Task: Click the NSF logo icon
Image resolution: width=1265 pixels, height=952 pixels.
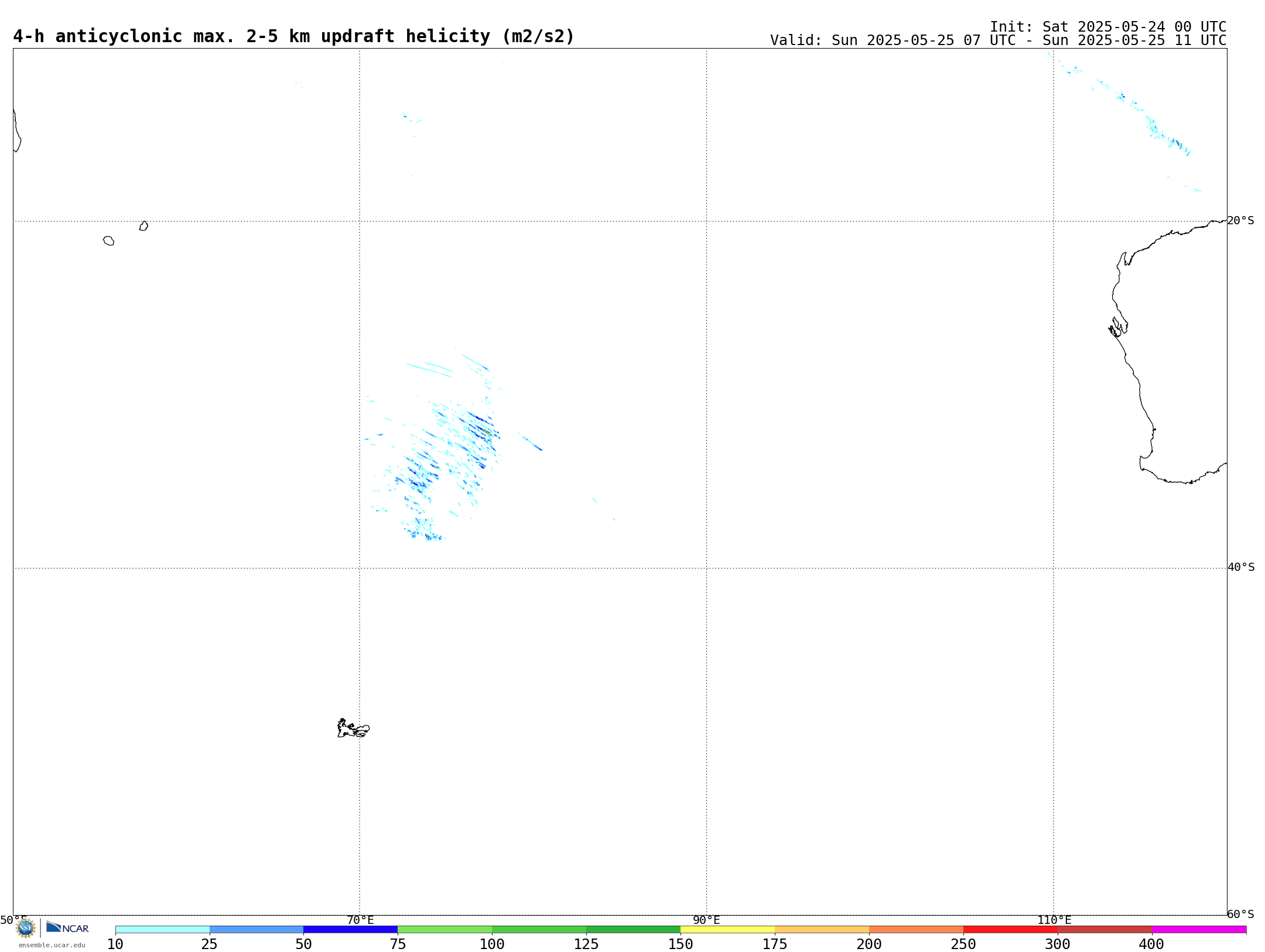Action: coord(26,927)
